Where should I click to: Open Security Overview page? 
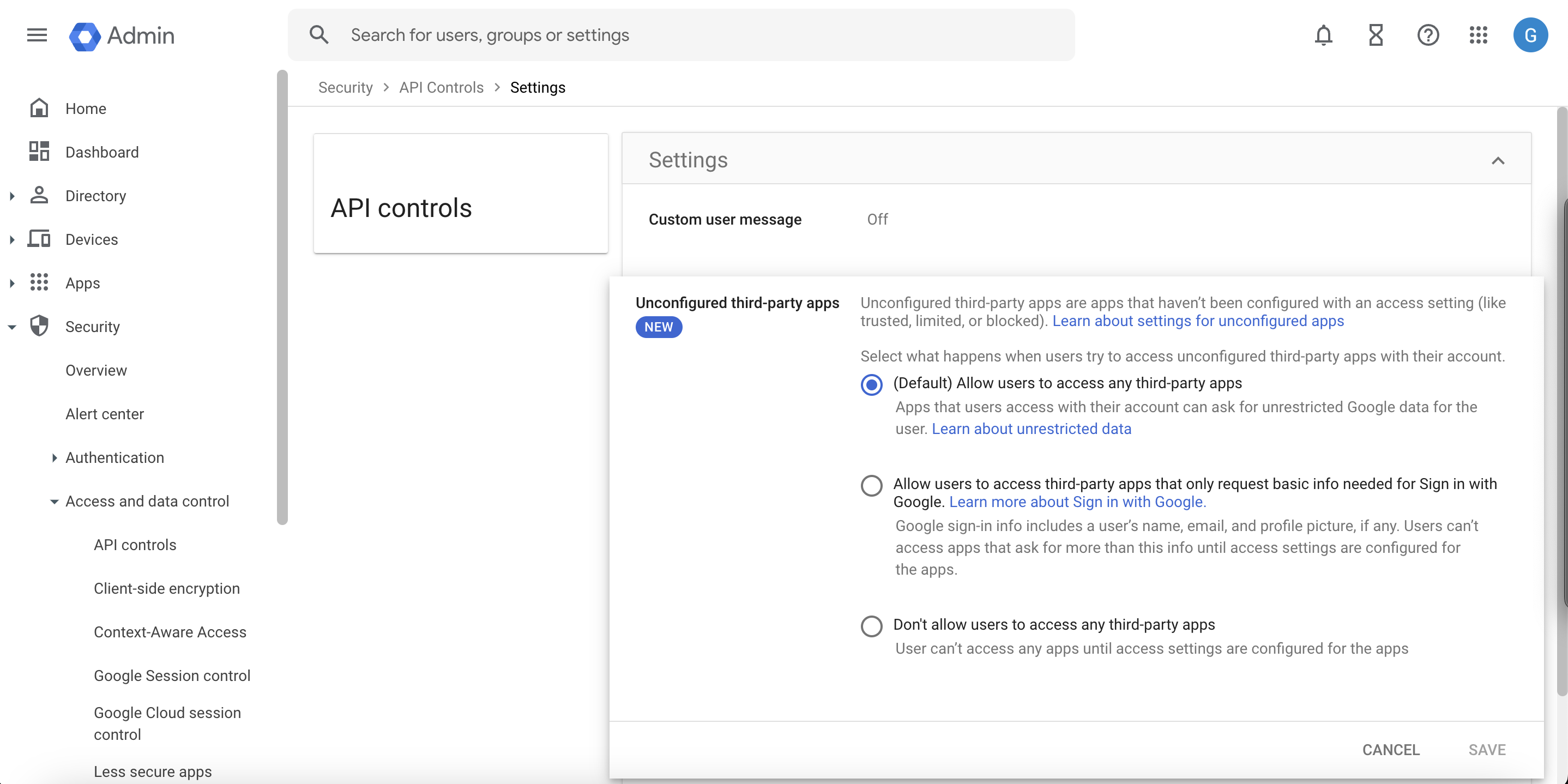tap(96, 370)
